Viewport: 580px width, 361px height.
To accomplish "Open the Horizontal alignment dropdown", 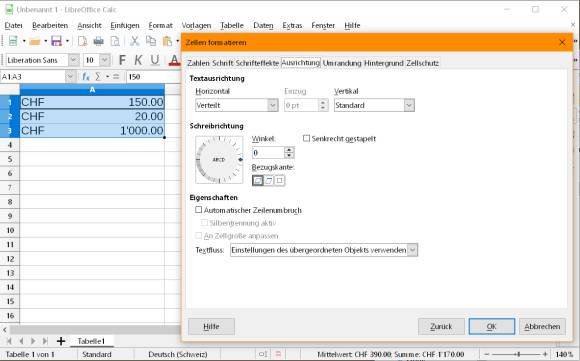I will coord(236,105).
